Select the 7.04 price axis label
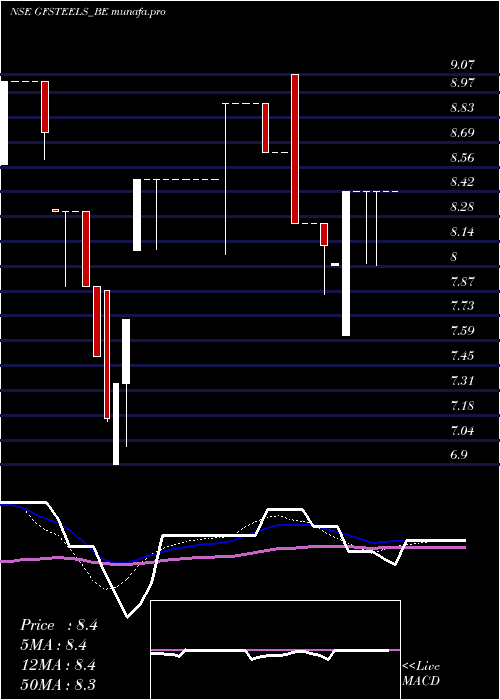Image resolution: width=500 pixels, height=700 pixels. 462,431
